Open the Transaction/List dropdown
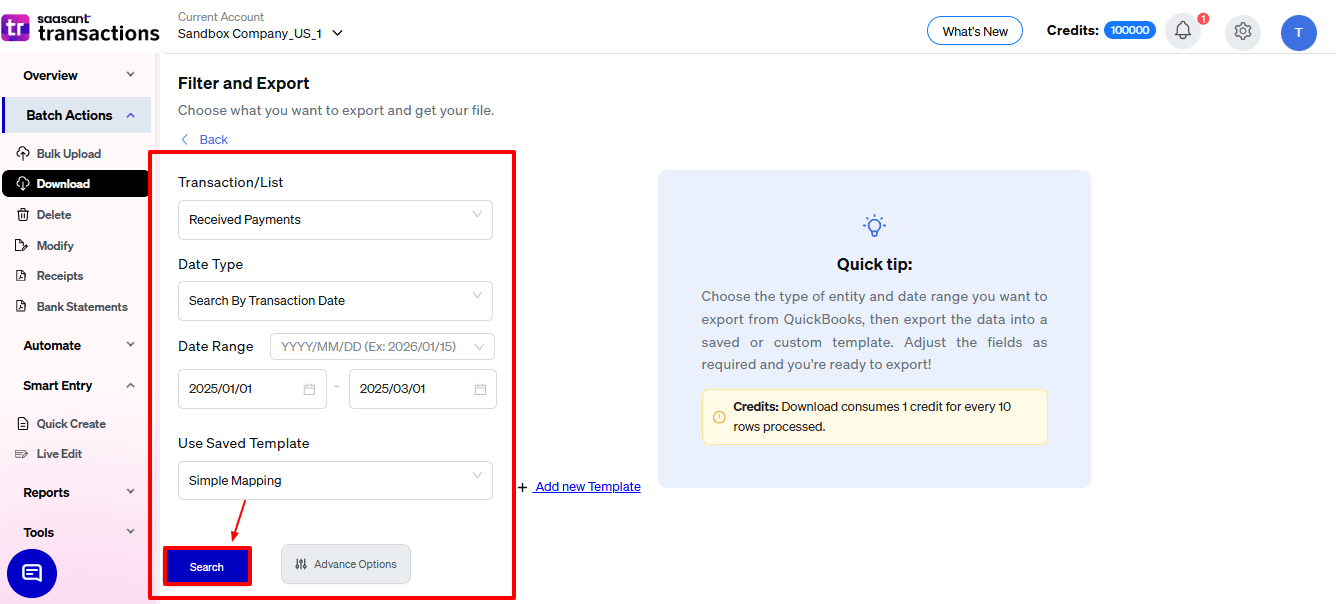Image resolution: width=1336 pixels, height=604 pixels. 335,220
